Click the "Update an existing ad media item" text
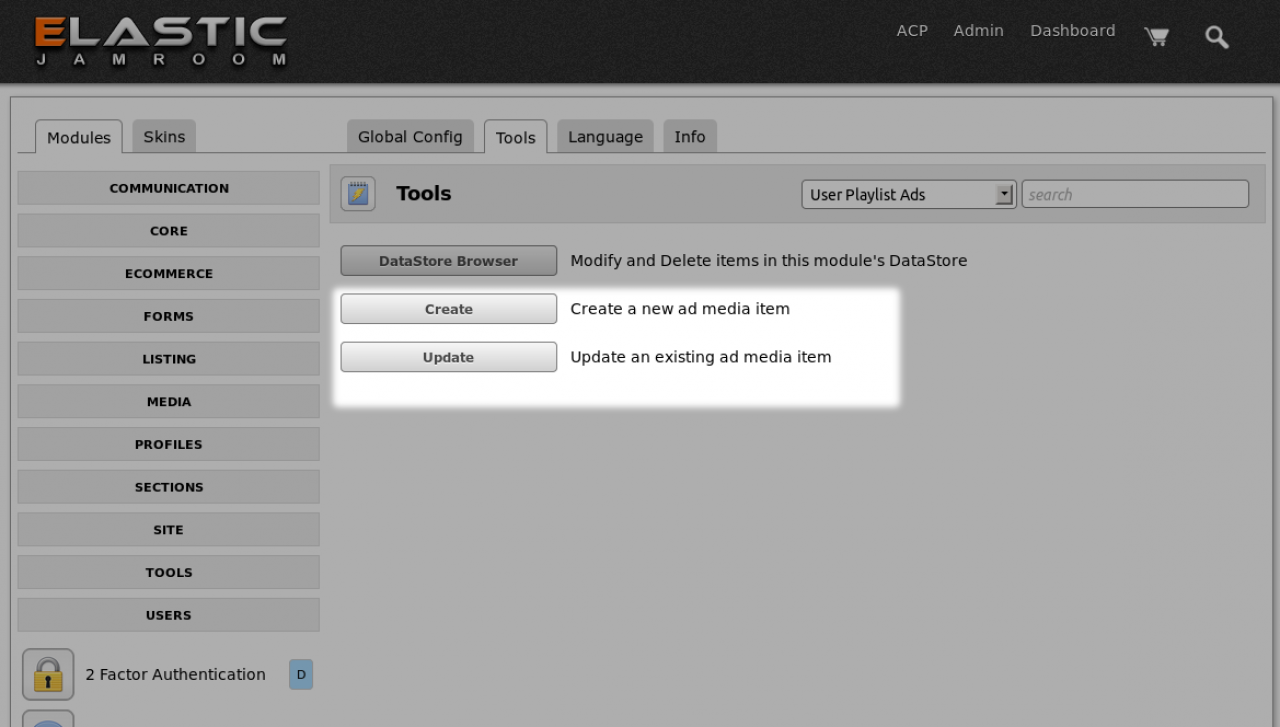 pyautogui.click(x=701, y=357)
